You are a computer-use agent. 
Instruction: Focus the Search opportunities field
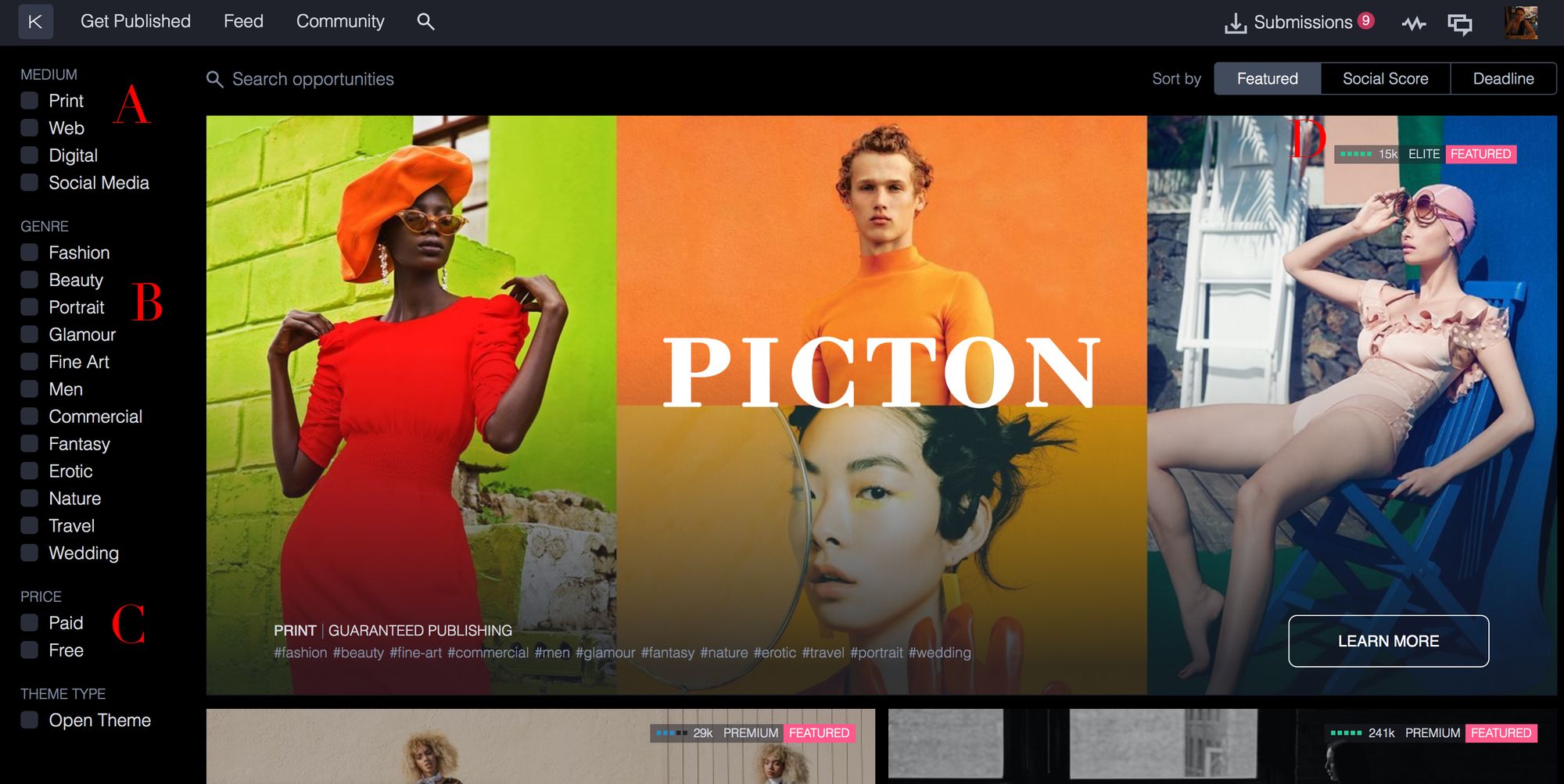(x=313, y=79)
